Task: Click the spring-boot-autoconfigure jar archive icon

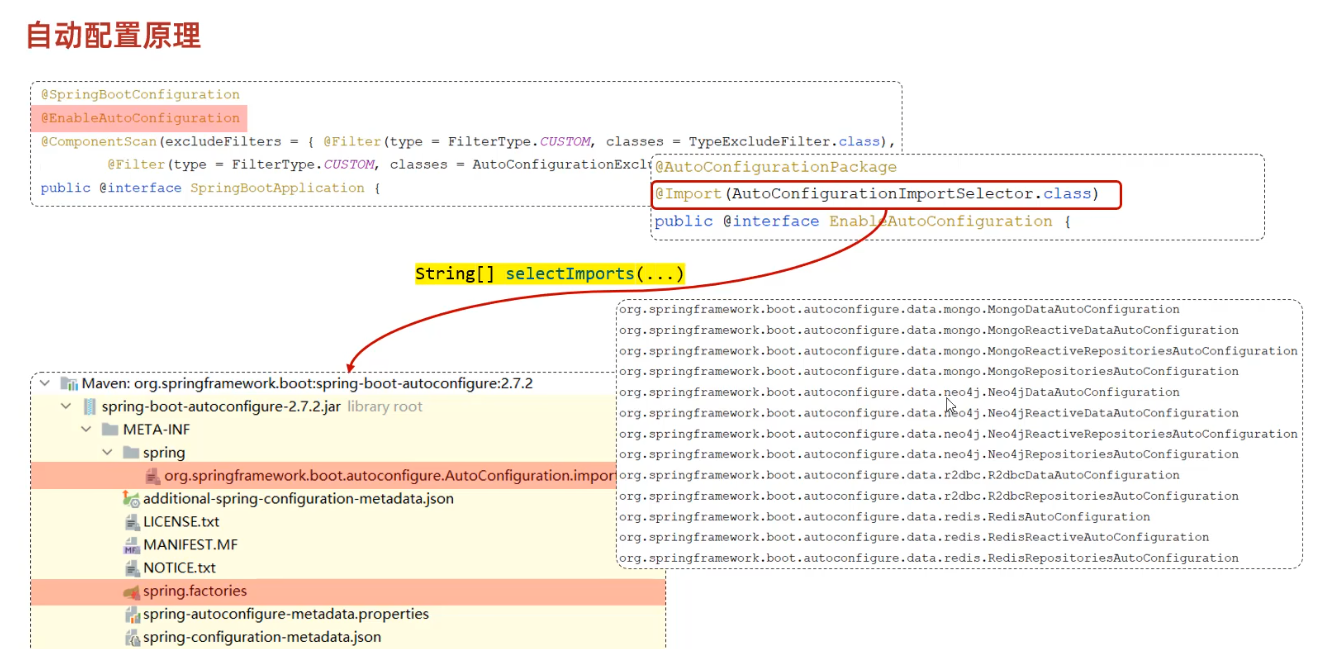Action: point(90,407)
